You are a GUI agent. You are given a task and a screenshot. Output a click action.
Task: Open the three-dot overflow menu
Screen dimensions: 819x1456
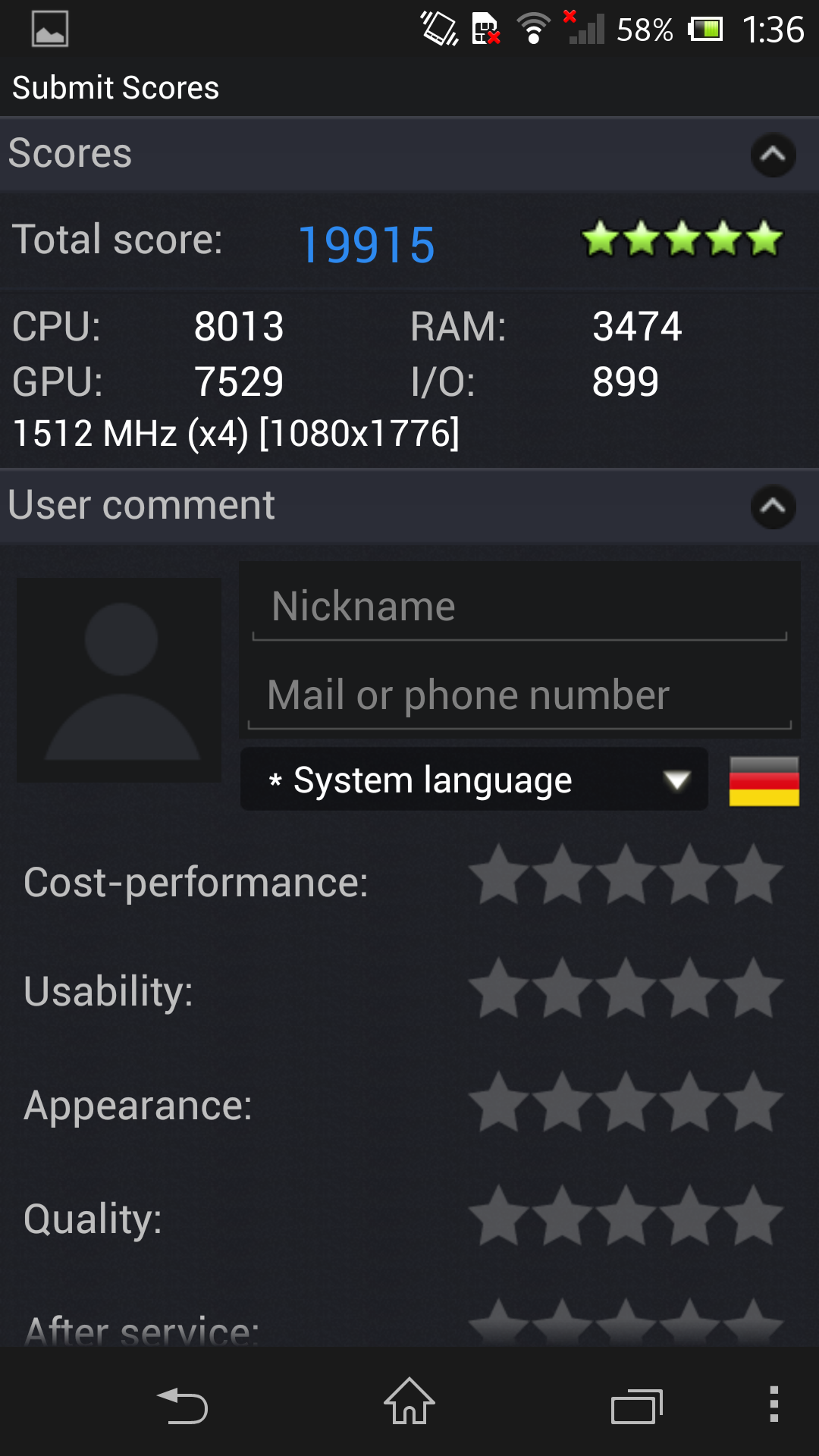point(773,1404)
